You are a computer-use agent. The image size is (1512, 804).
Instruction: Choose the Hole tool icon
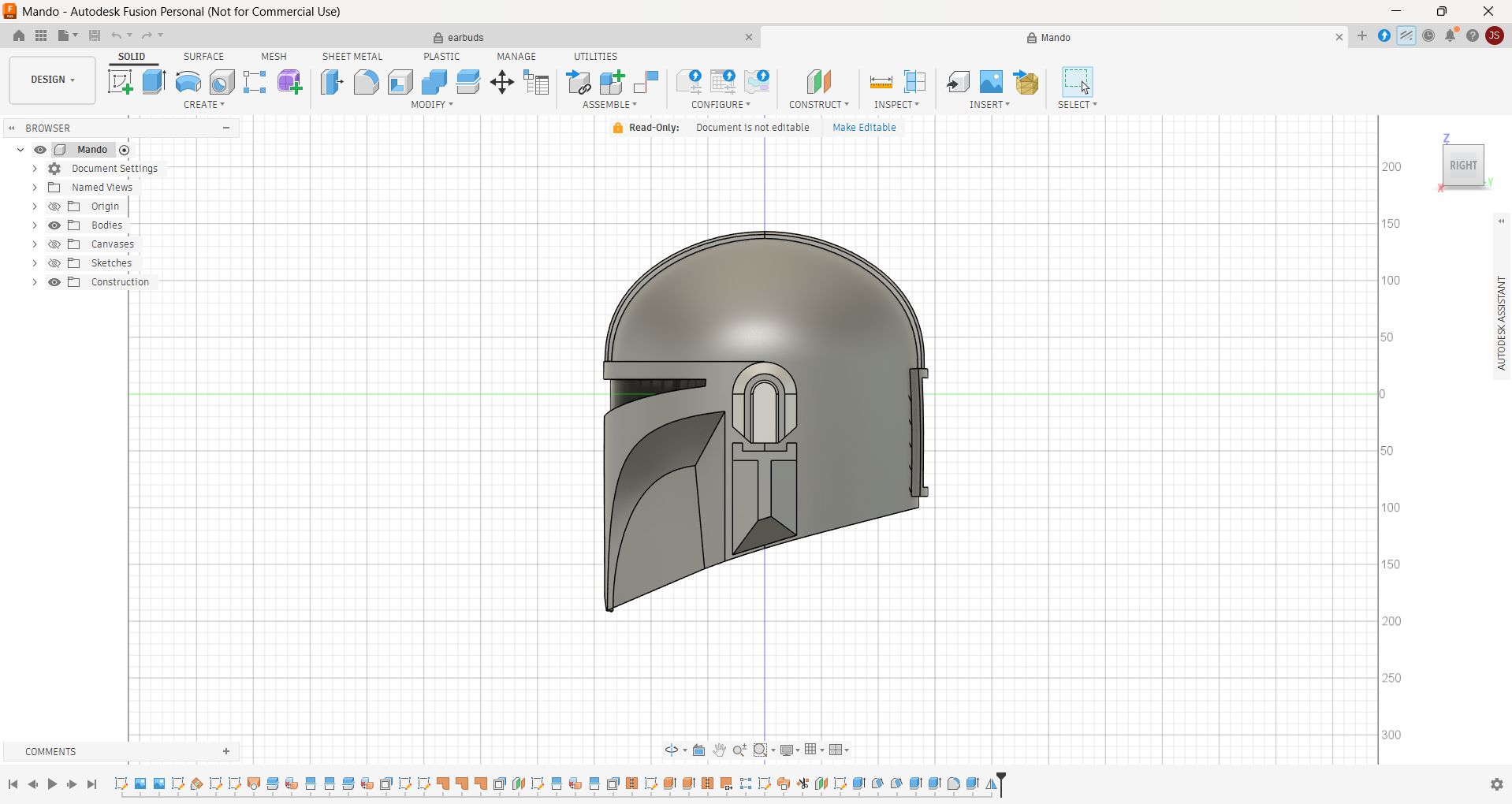point(222,82)
